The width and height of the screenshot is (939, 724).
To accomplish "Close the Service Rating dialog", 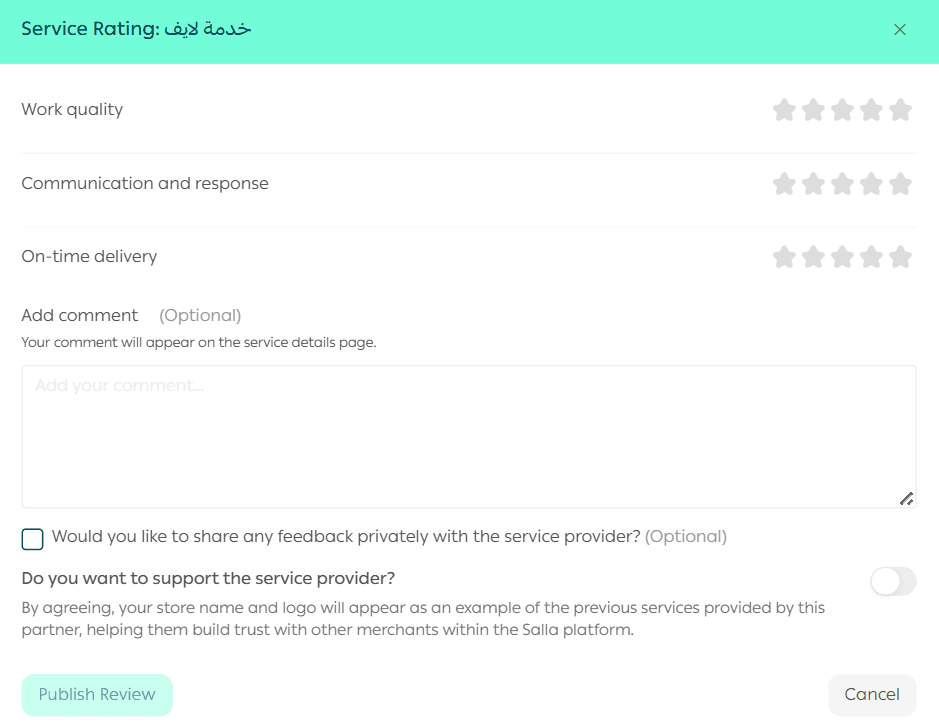I will (x=900, y=30).
